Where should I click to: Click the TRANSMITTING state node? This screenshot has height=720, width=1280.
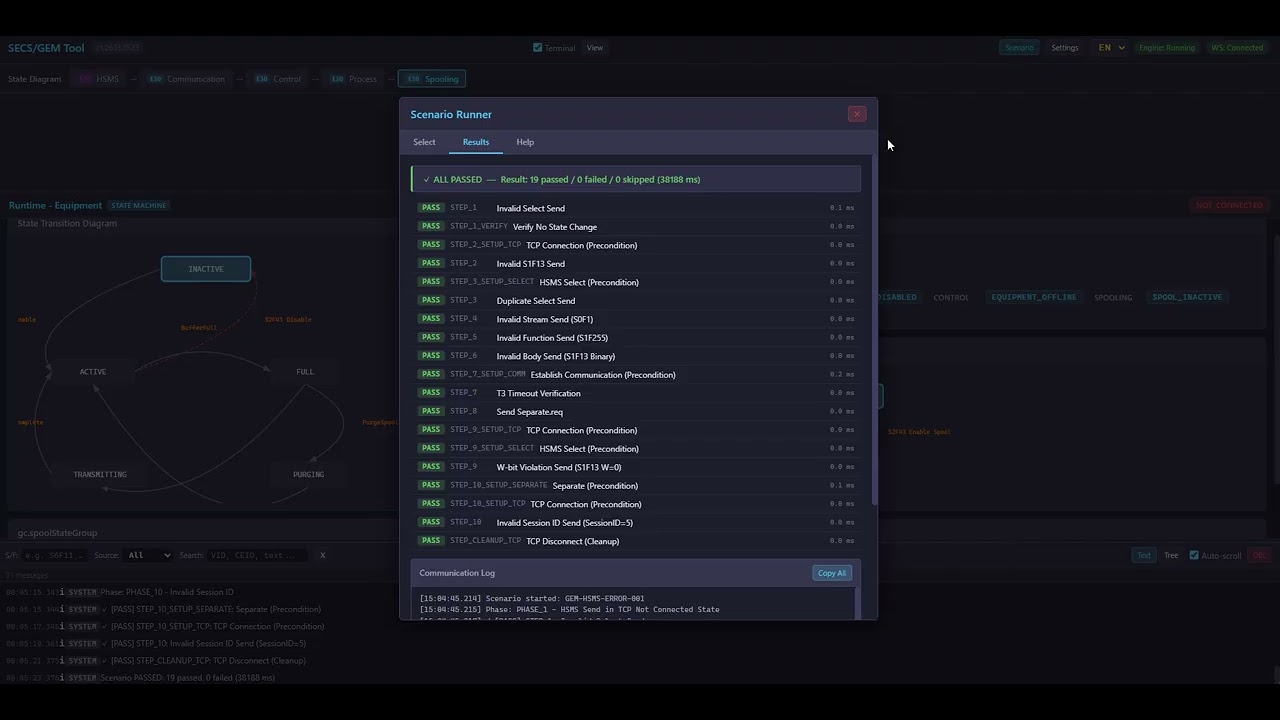(100, 475)
